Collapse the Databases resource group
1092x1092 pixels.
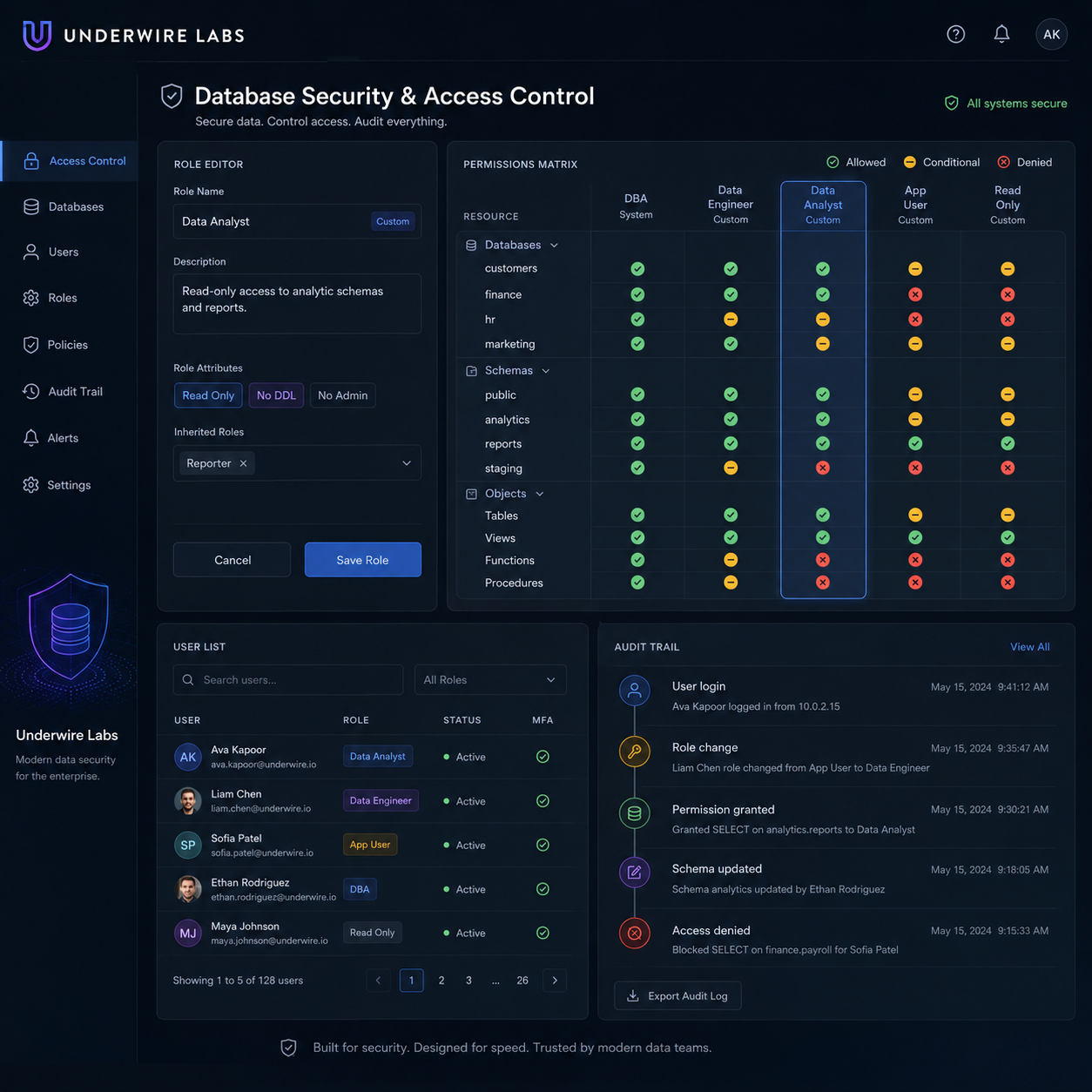coord(554,246)
